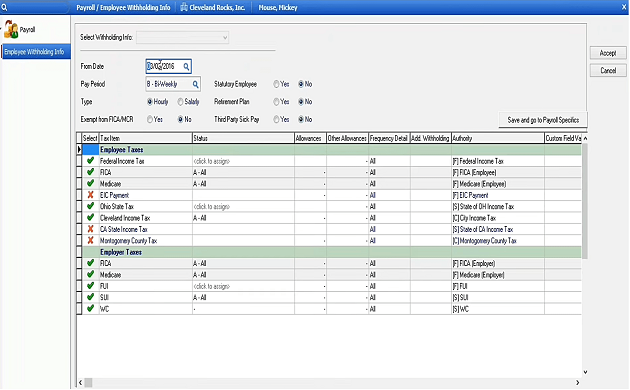Toggle the green check for Ohio State Tax
Image resolution: width=630 pixels, height=390 pixels.
90,206
